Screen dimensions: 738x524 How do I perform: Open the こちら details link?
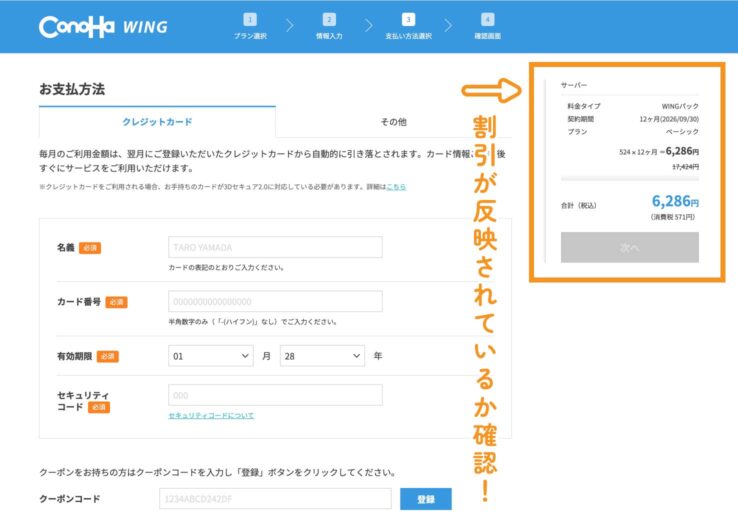pos(396,186)
